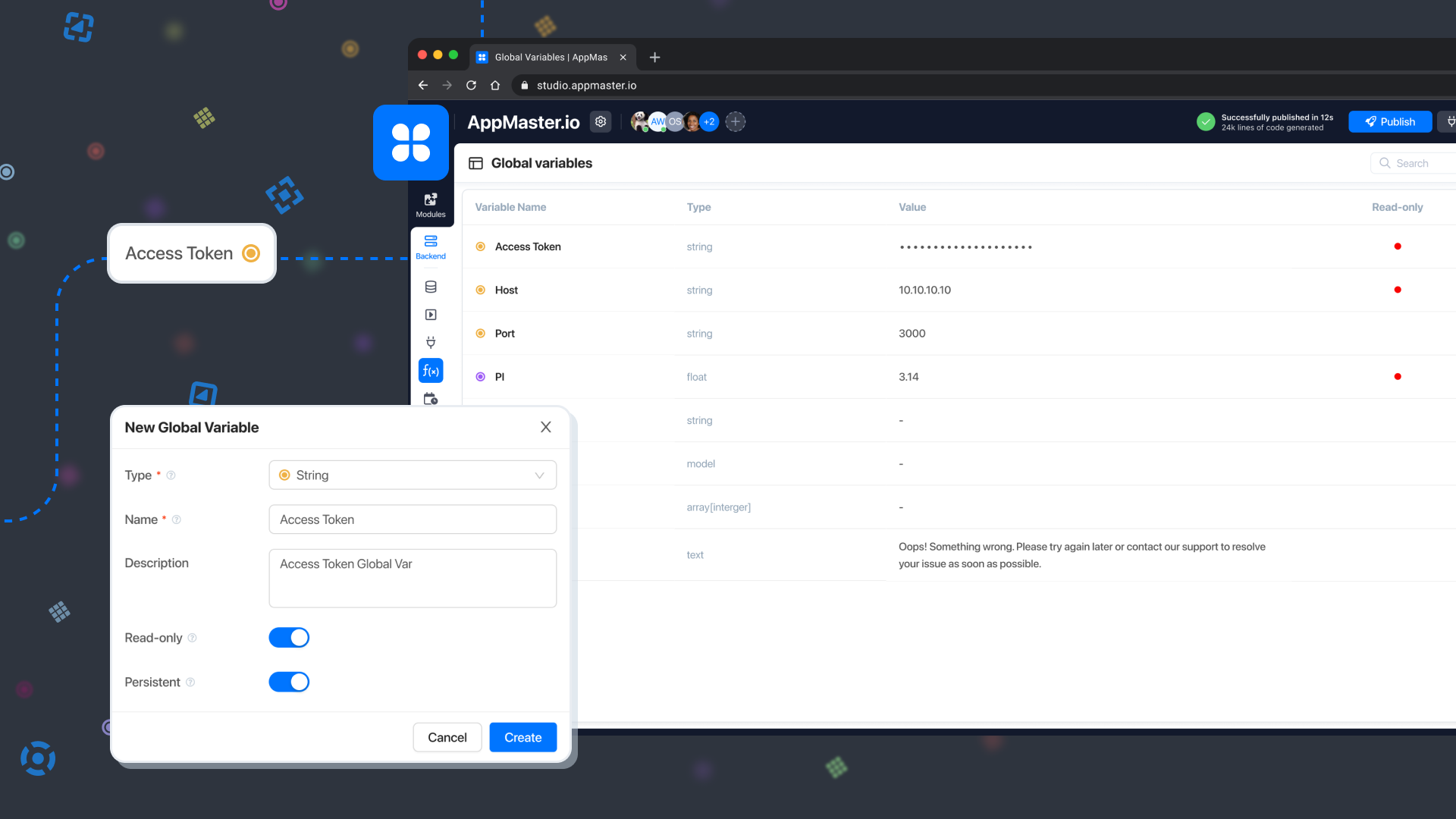
Task: Open project settings gear icon
Action: click(601, 121)
